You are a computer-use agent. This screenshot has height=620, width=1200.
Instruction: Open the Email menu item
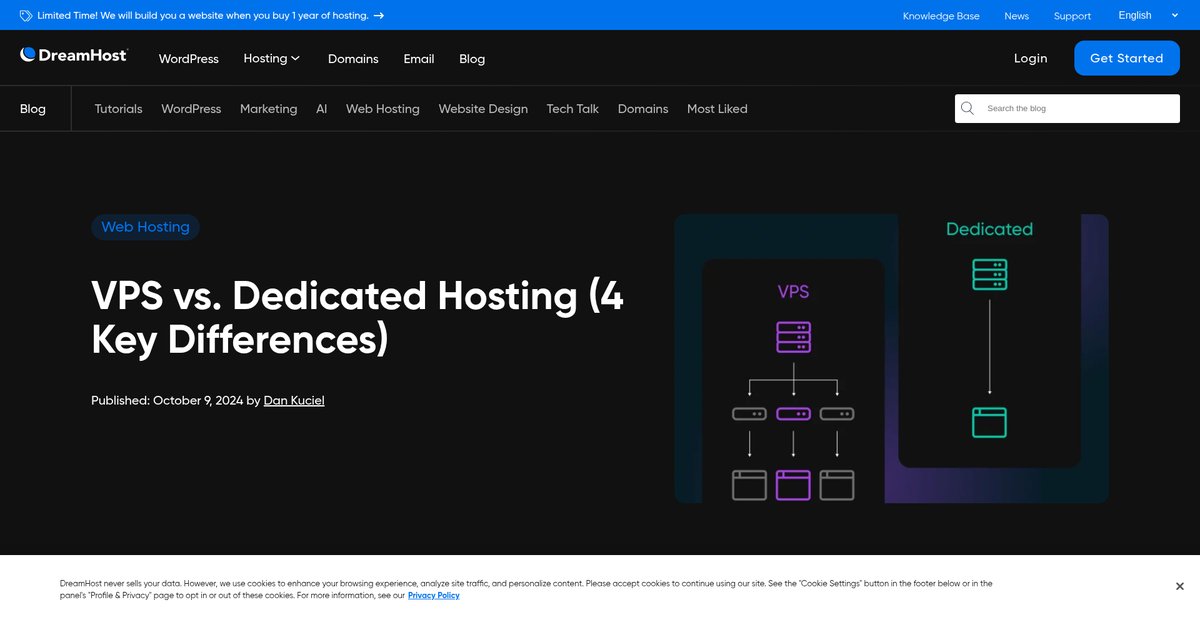[x=419, y=59]
